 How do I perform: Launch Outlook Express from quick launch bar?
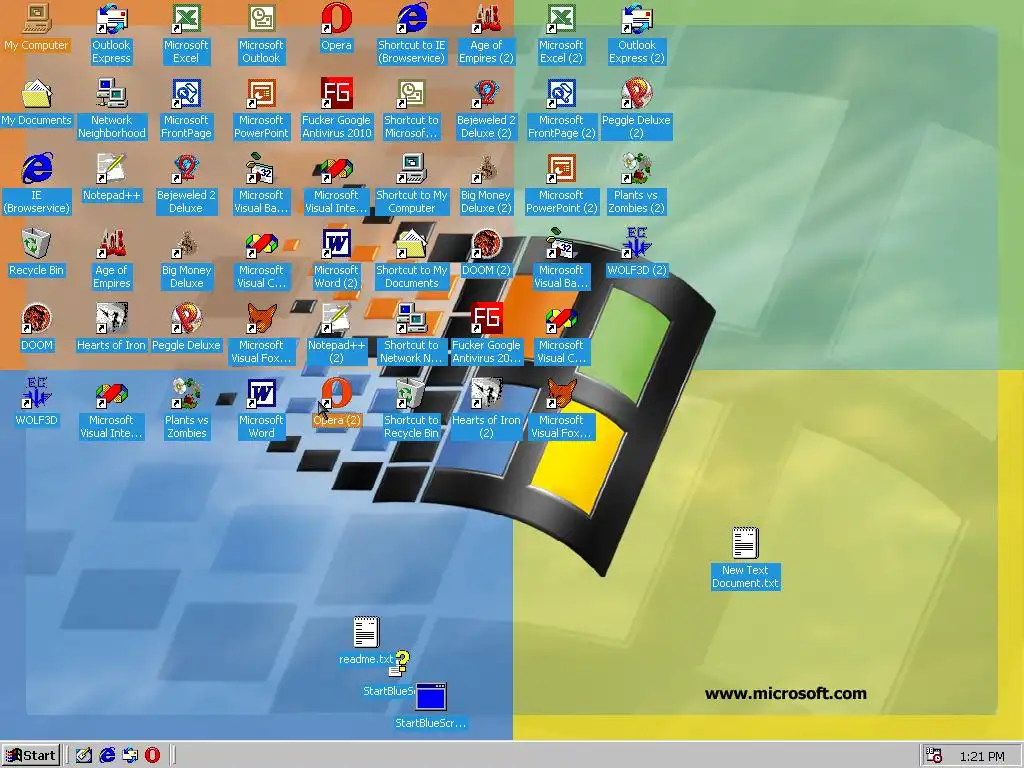(x=130, y=756)
